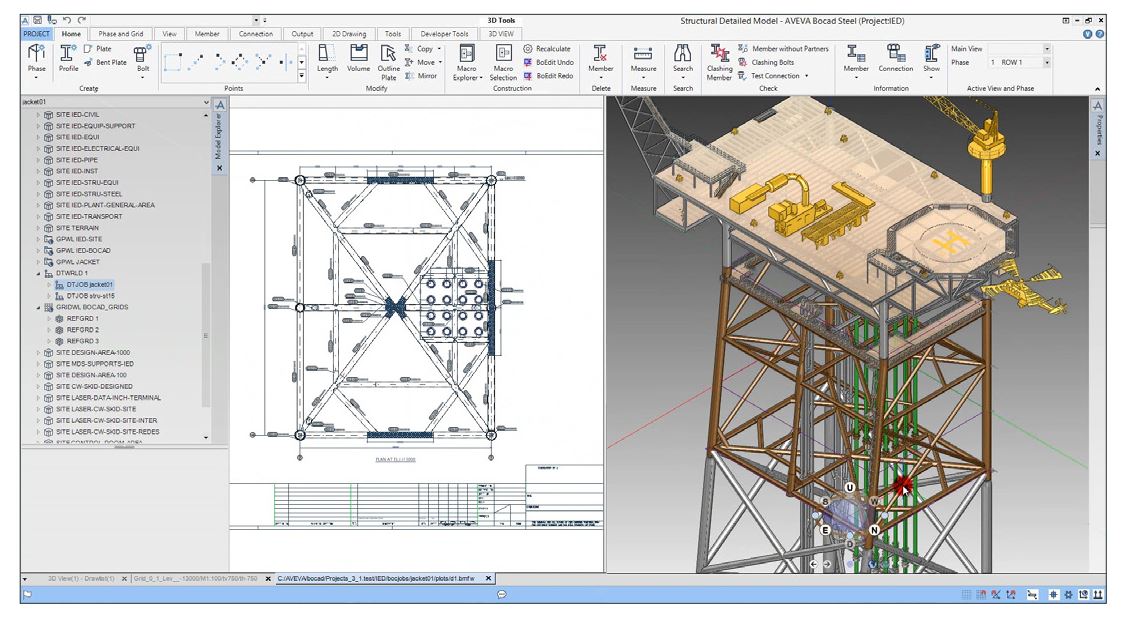Expand the SITE TERRAIN tree node
This screenshot has width=1128, height=619.
tap(39, 228)
